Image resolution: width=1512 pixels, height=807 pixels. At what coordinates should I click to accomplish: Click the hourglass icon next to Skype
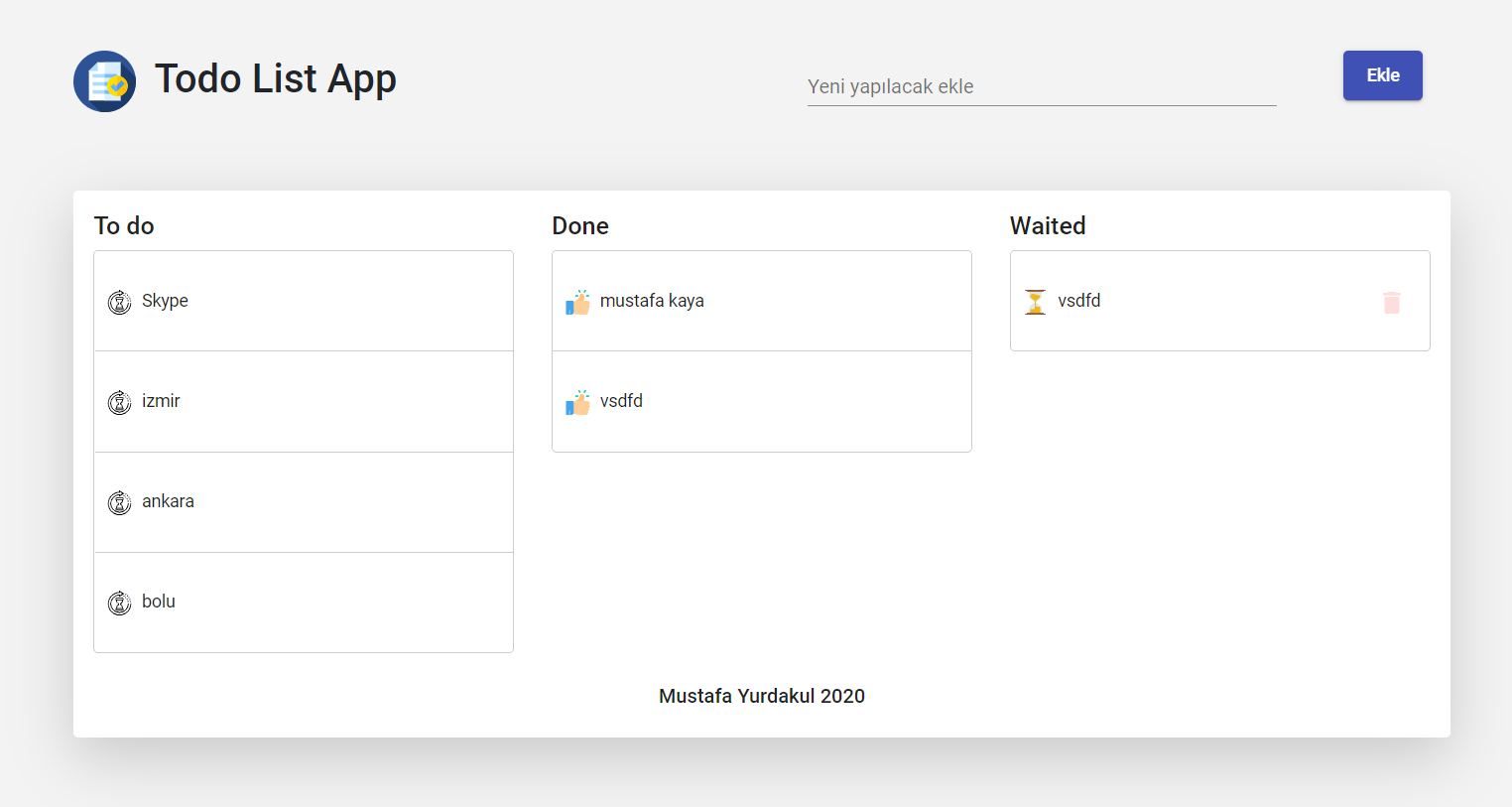119,302
